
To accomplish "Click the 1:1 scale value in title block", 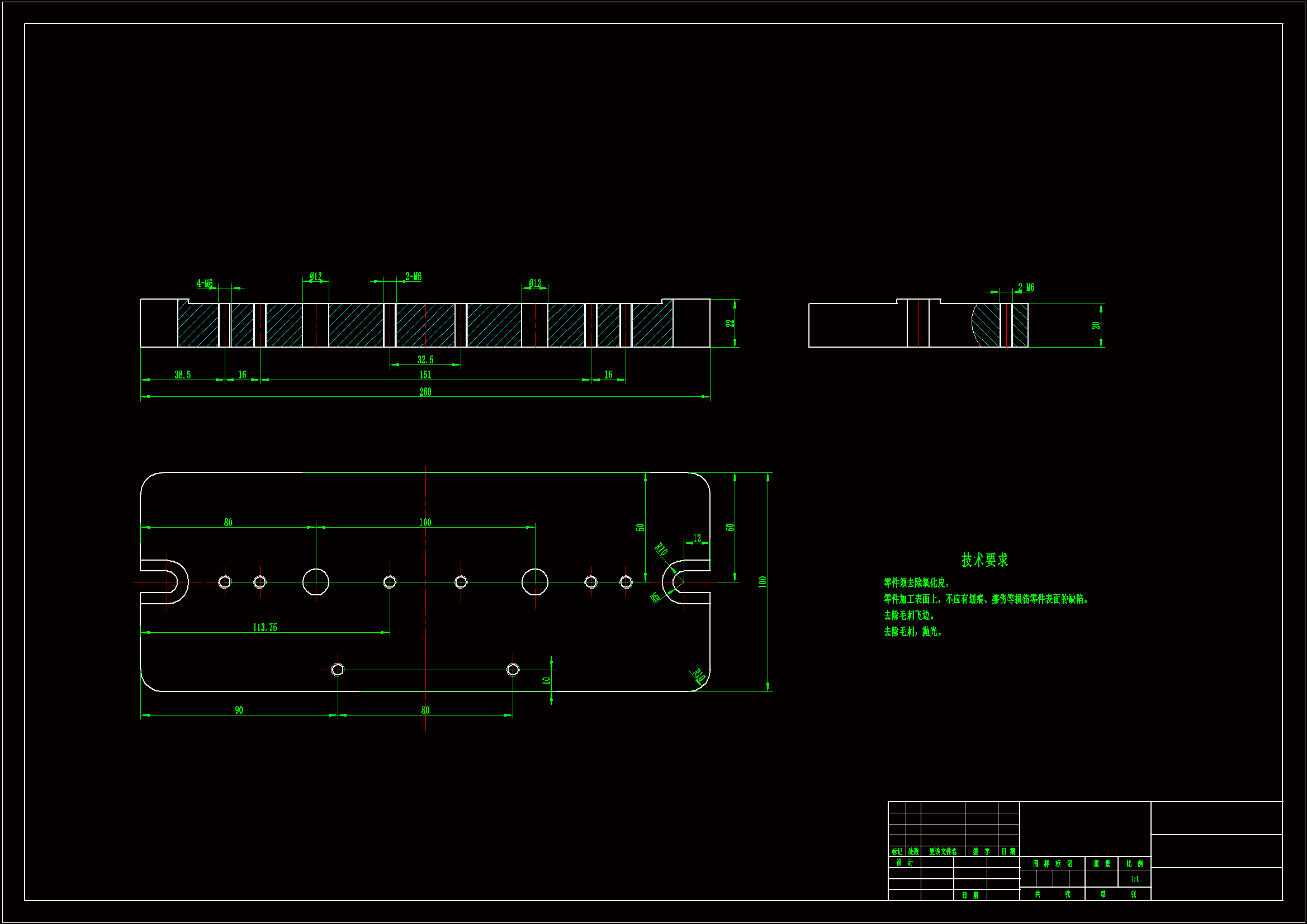I will pos(1134,879).
